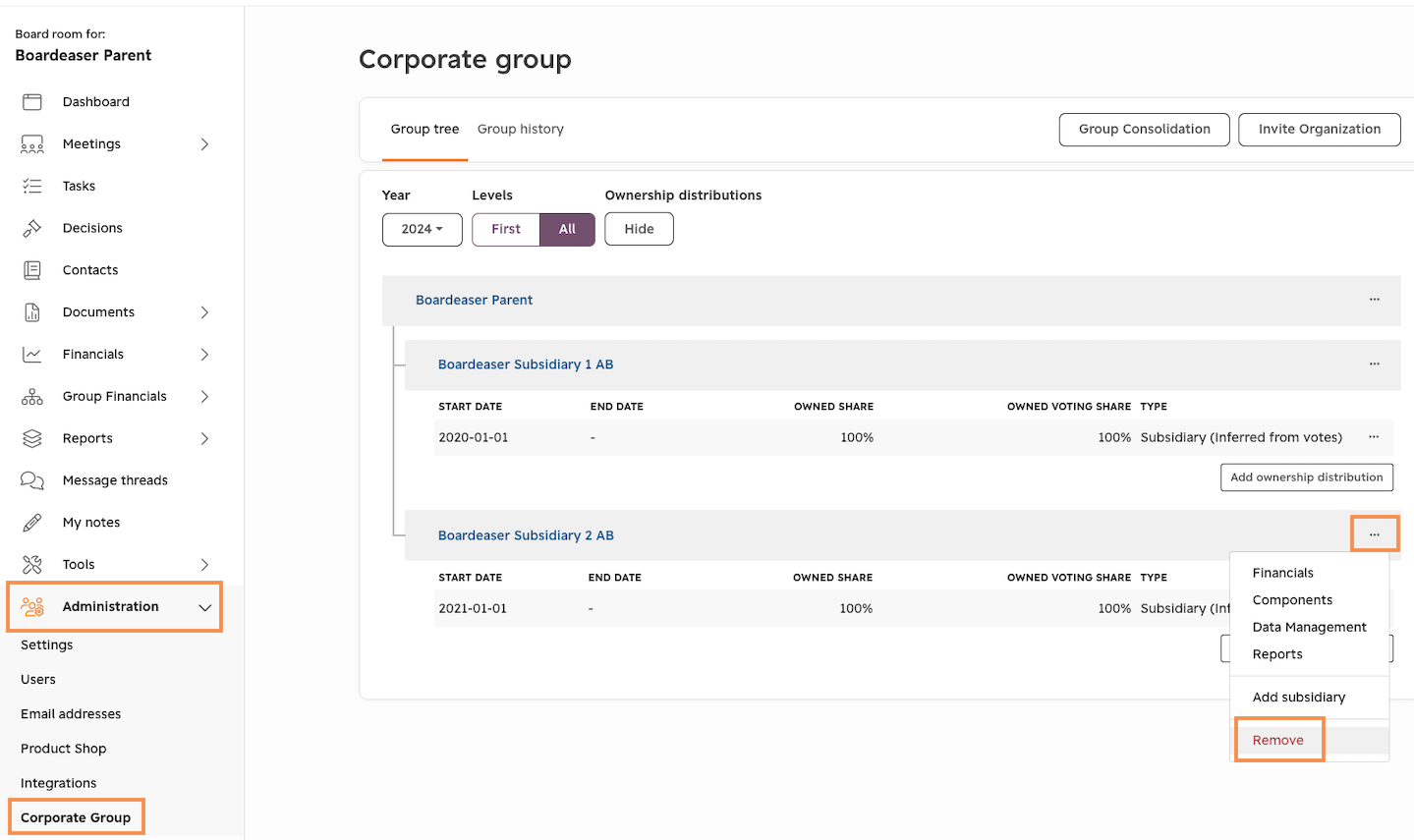Screen dimensions: 1414x840
Task: Open the Dashboard text link in sidebar
Action: click(96, 102)
